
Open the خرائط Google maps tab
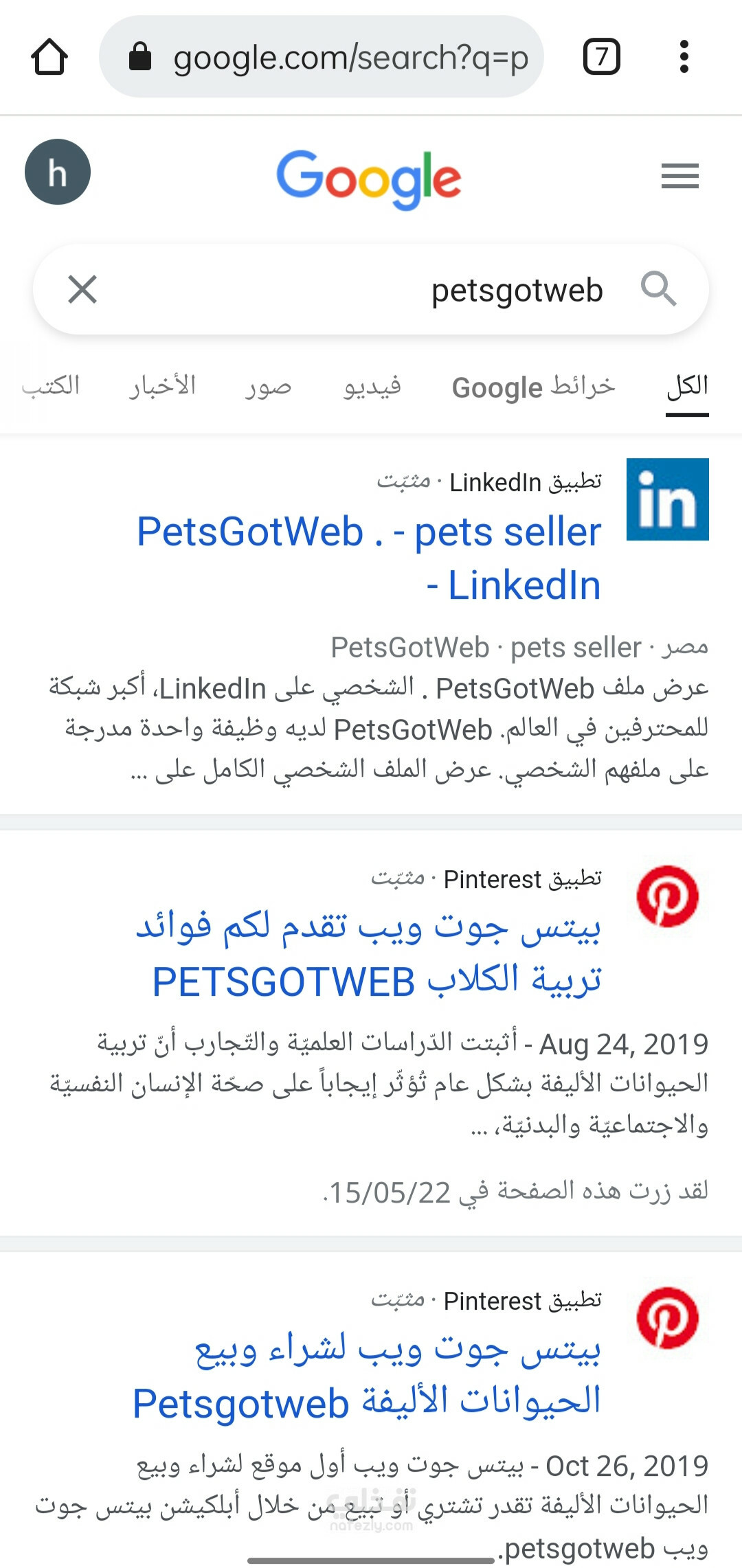tap(533, 387)
